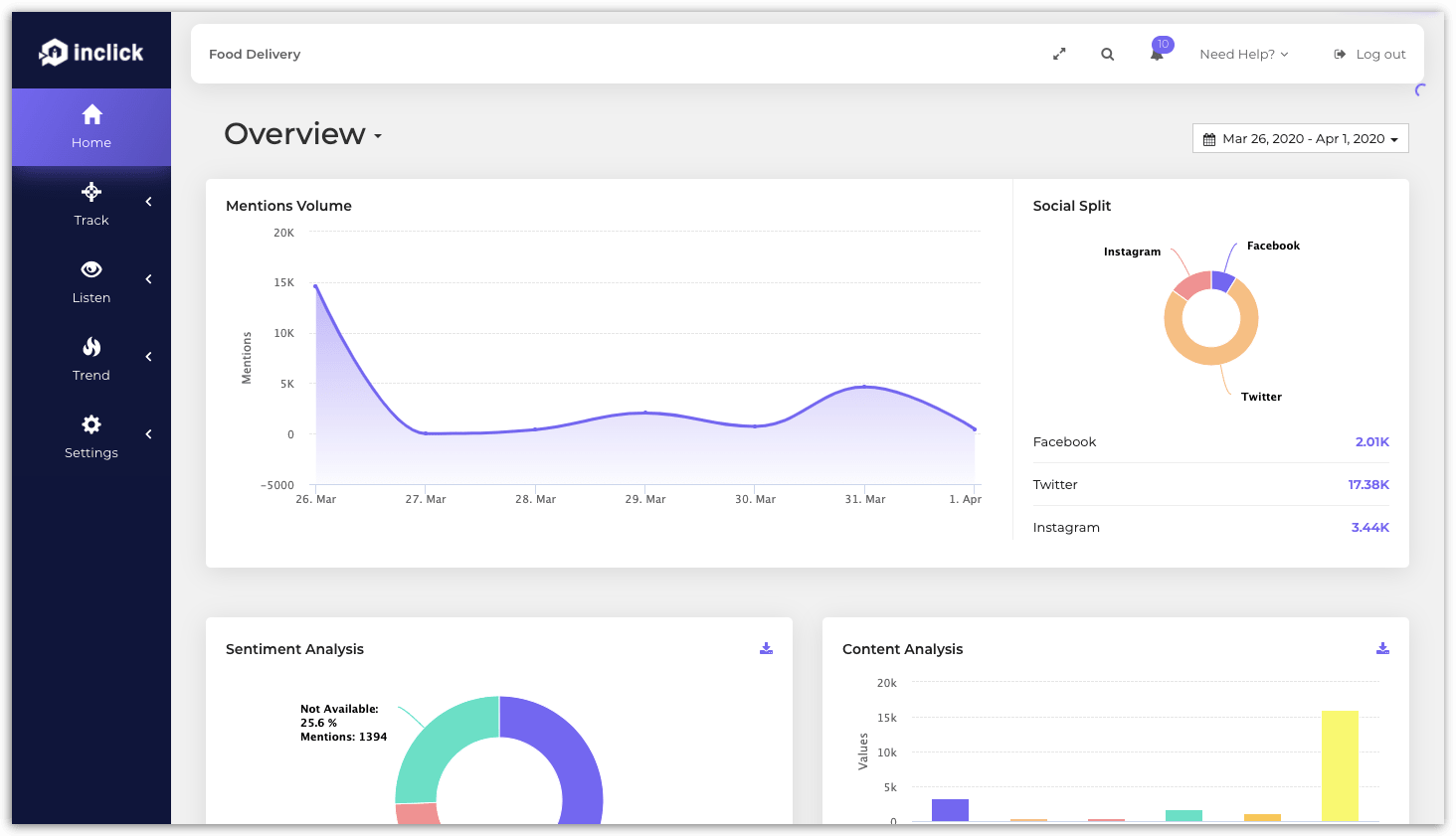Open search using the magnifier icon
The width and height of the screenshot is (1456, 836).
coord(1107,54)
